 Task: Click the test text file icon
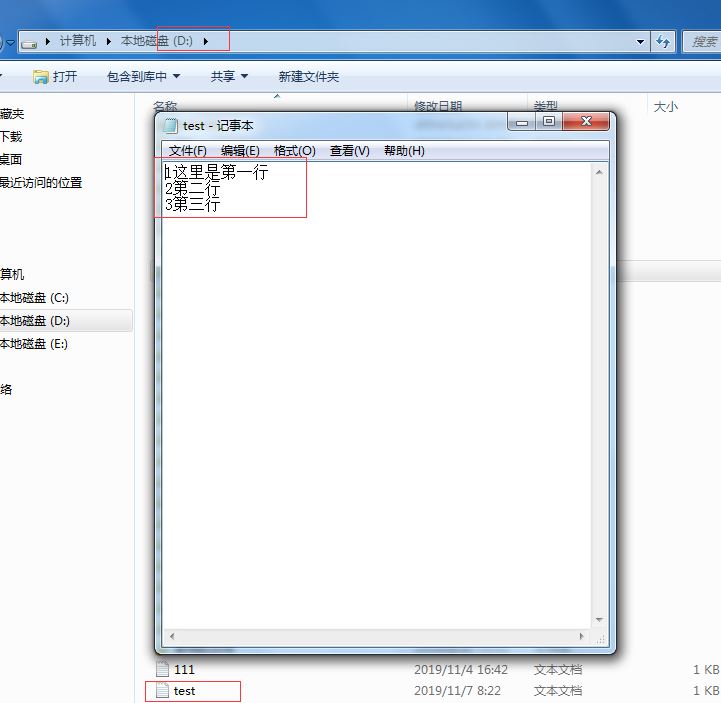[x=162, y=691]
